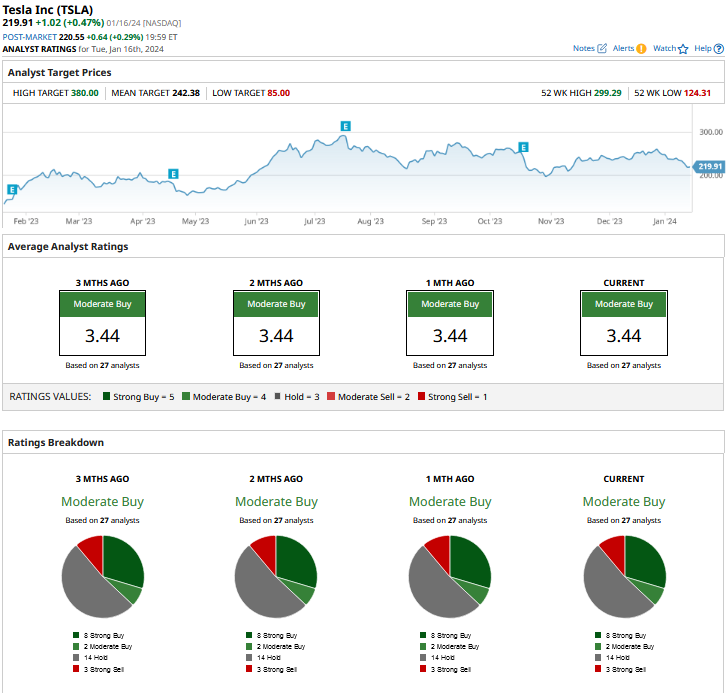Open the Notes edit icon
727x693 pixels.
coord(602,48)
